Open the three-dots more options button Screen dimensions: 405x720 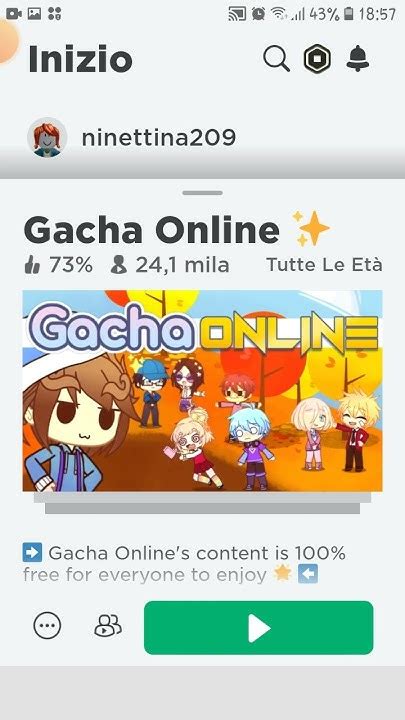tap(47, 625)
